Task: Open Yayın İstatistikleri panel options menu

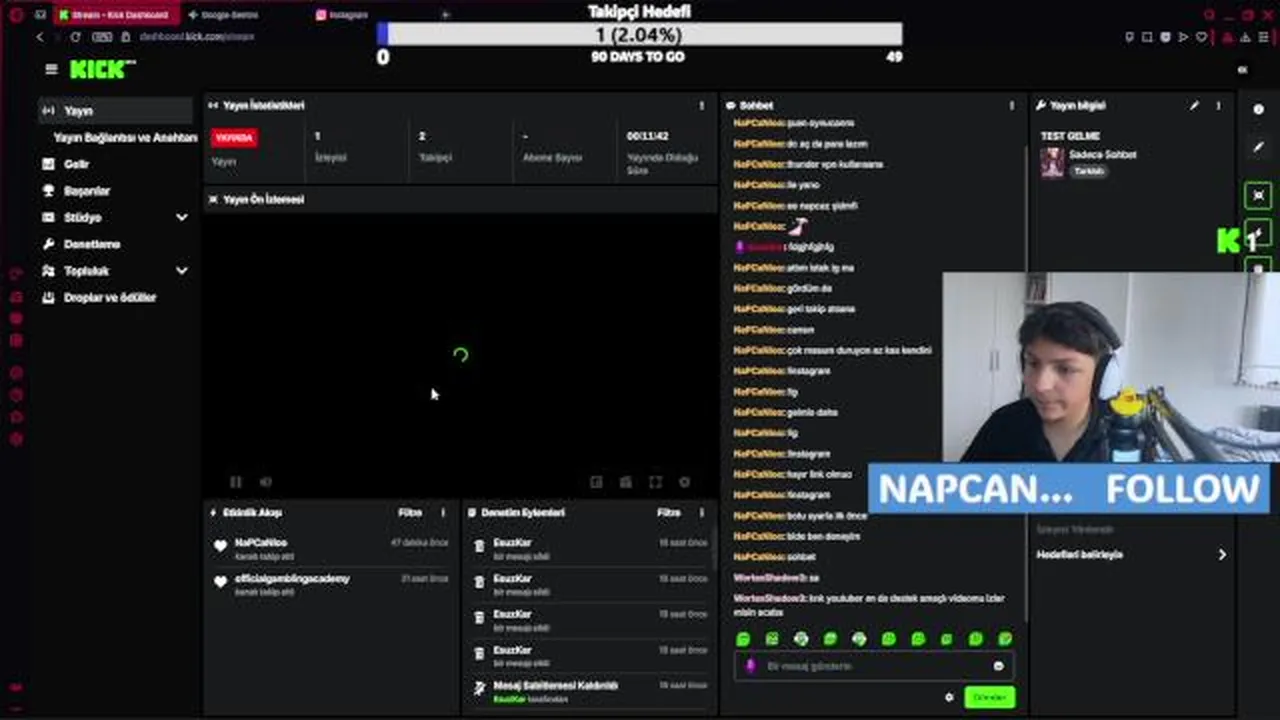Action: (701, 105)
